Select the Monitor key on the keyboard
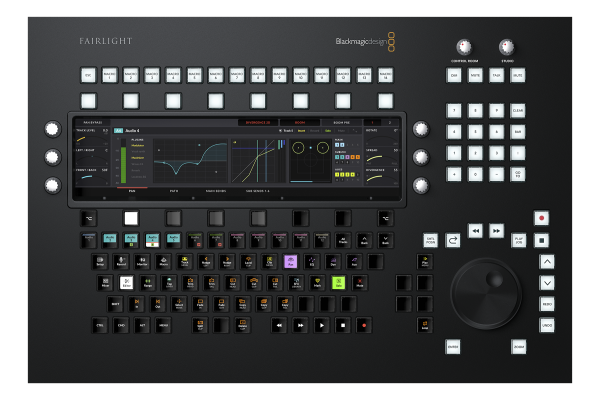Screen dimensions: 600x400 click(x=142, y=261)
